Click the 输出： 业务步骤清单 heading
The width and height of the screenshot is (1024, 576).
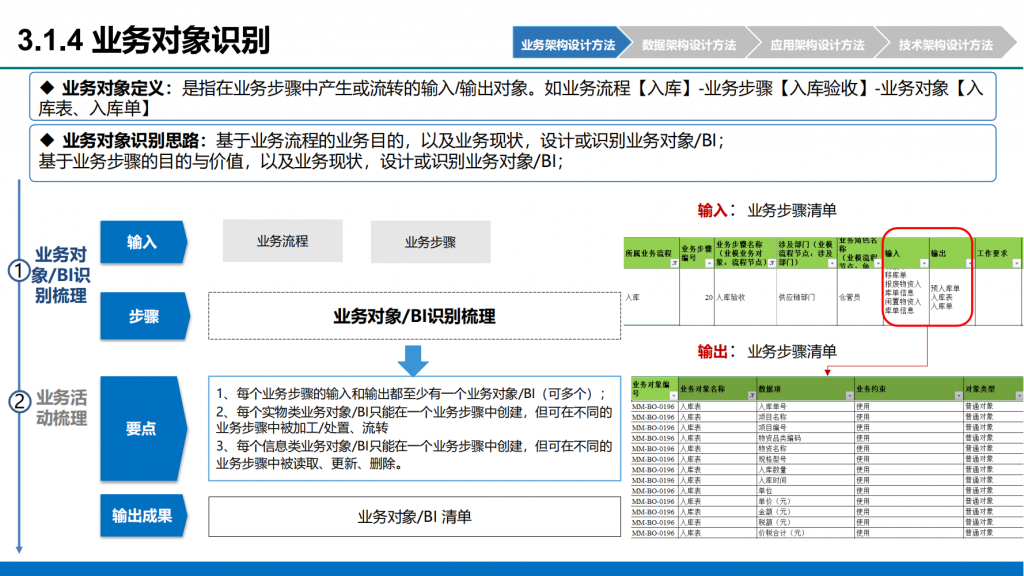tap(767, 351)
